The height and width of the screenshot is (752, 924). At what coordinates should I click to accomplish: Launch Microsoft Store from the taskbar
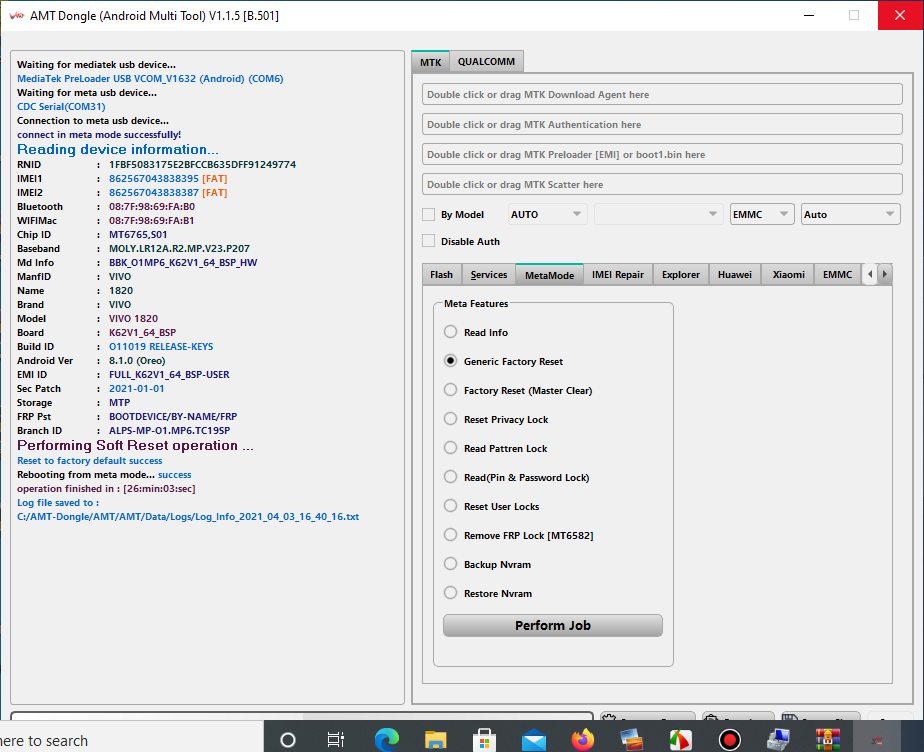click(484, 739)
